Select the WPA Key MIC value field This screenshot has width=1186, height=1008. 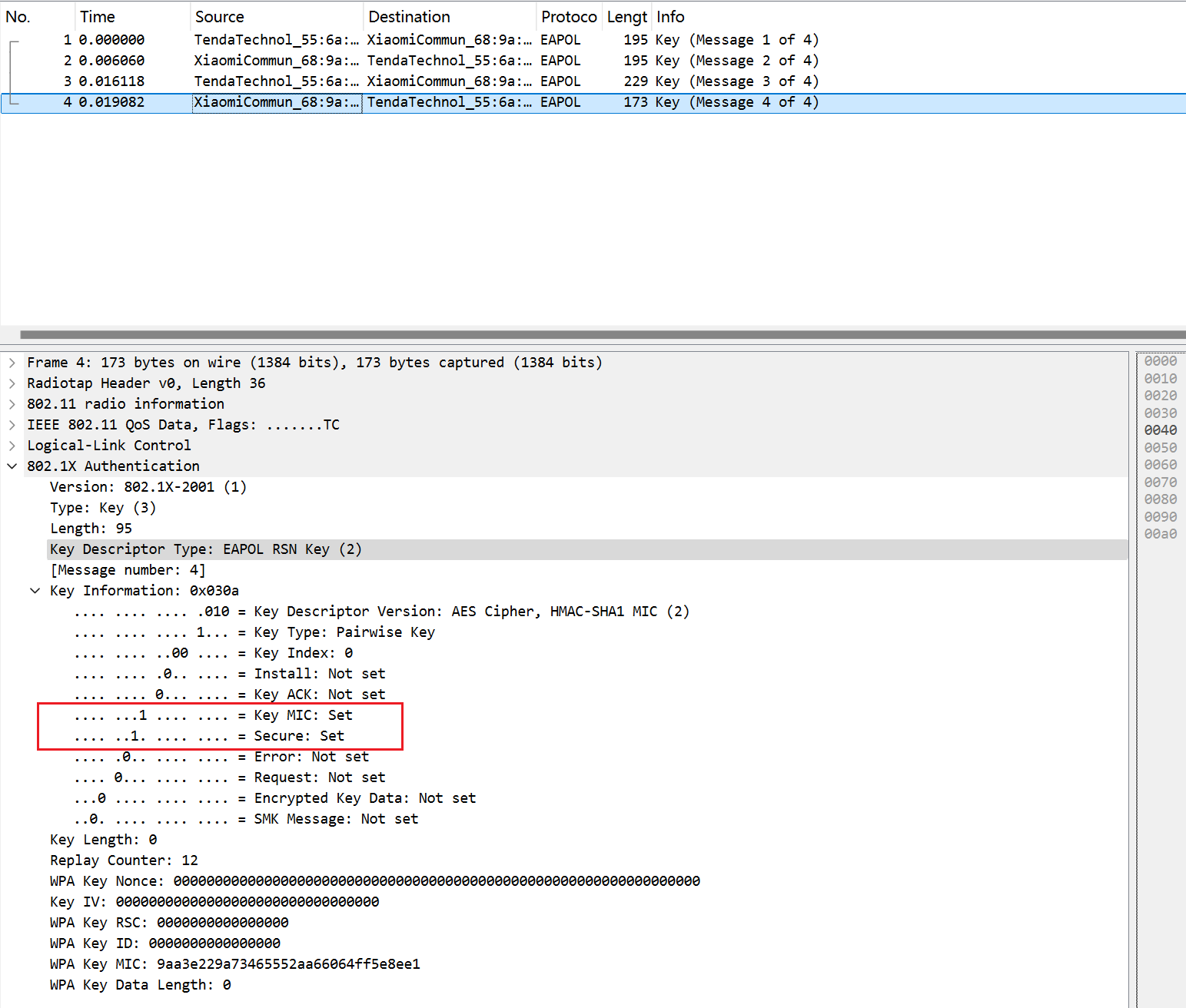[x=235, y=964]
